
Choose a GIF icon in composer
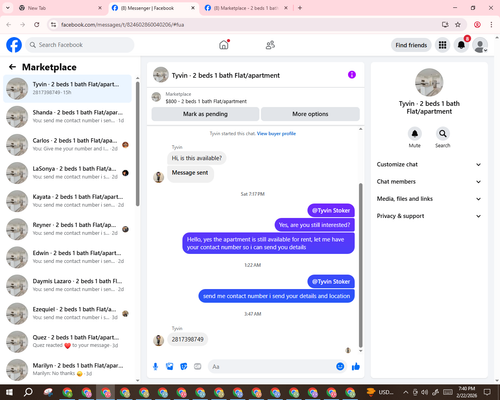(x=198, y=367)
